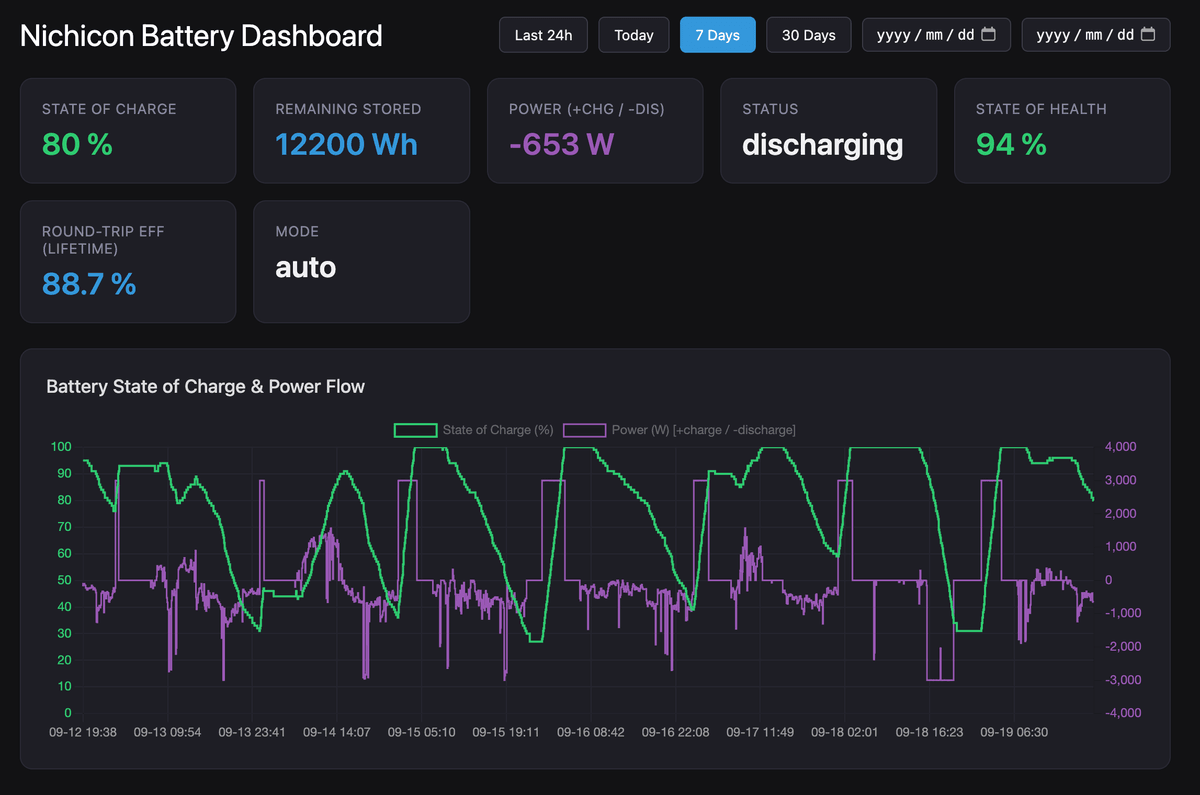Open the calendar picker in the start date field
This screenshot has height=795, width=1200.
point(988,35)
